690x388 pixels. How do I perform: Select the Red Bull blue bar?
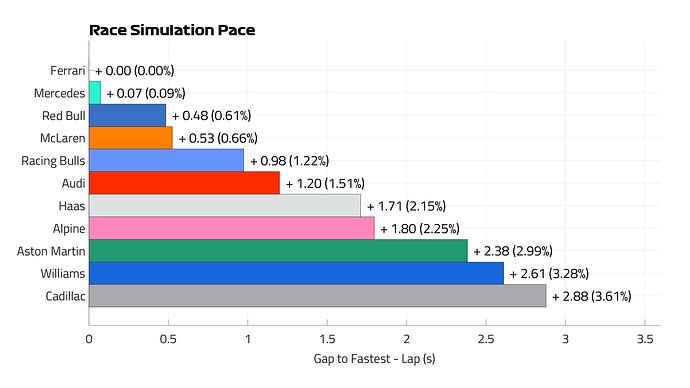(x=128, y=115)
